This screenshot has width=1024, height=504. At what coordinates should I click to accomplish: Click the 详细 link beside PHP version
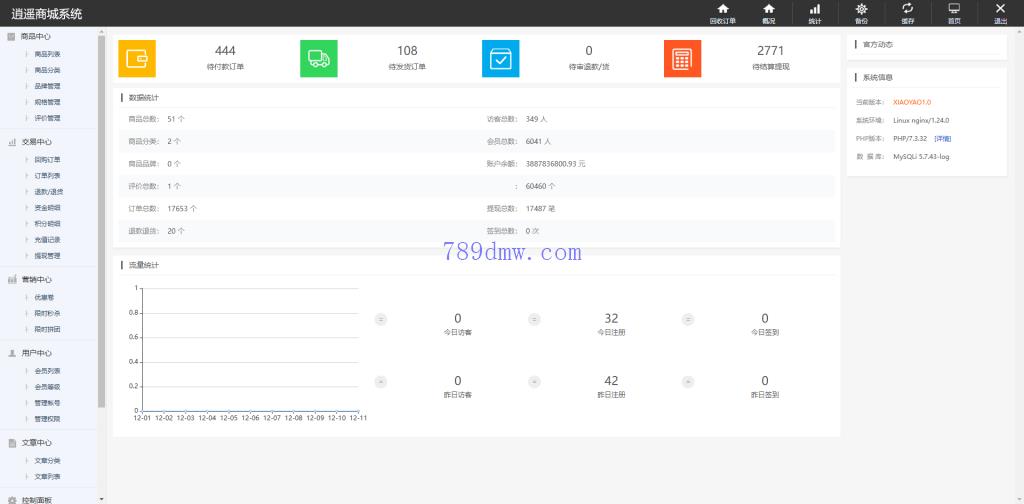pos(943,138)
